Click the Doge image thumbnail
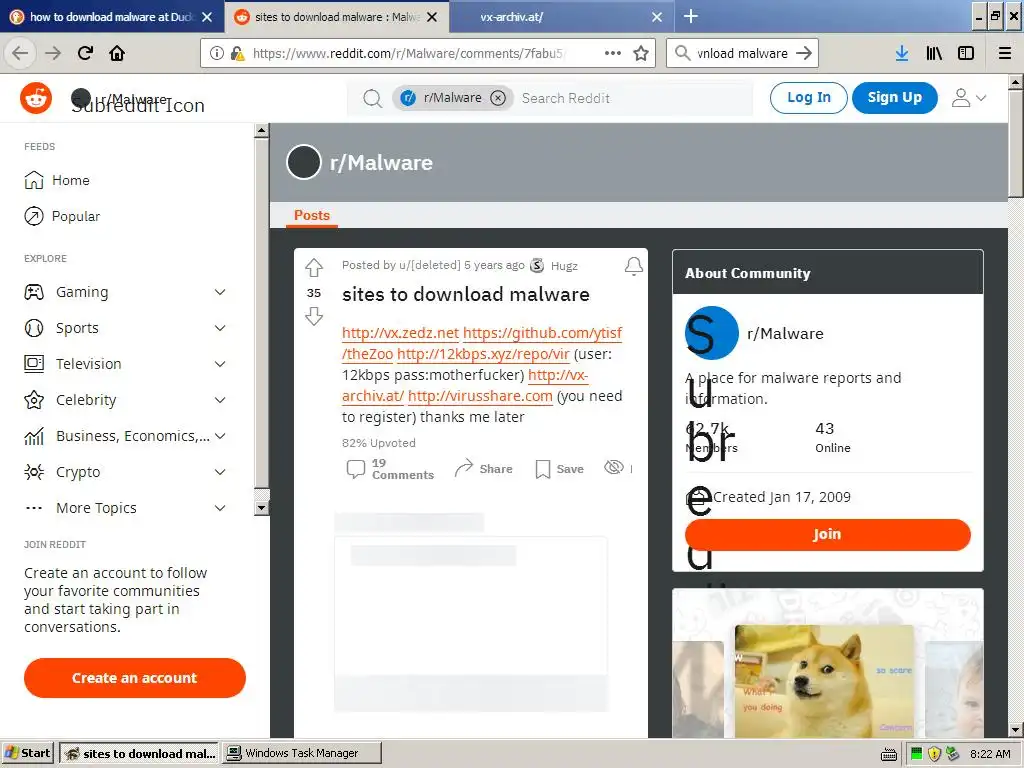Image resolution: width=1024 pixels, height=768 pixels. 824,680
